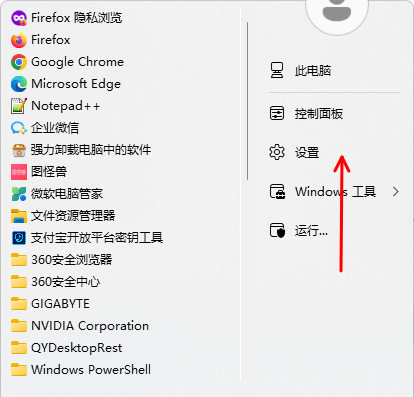Open the Notepad++ icon
Viewport: 414px width, 397px height.
[19, 106]
